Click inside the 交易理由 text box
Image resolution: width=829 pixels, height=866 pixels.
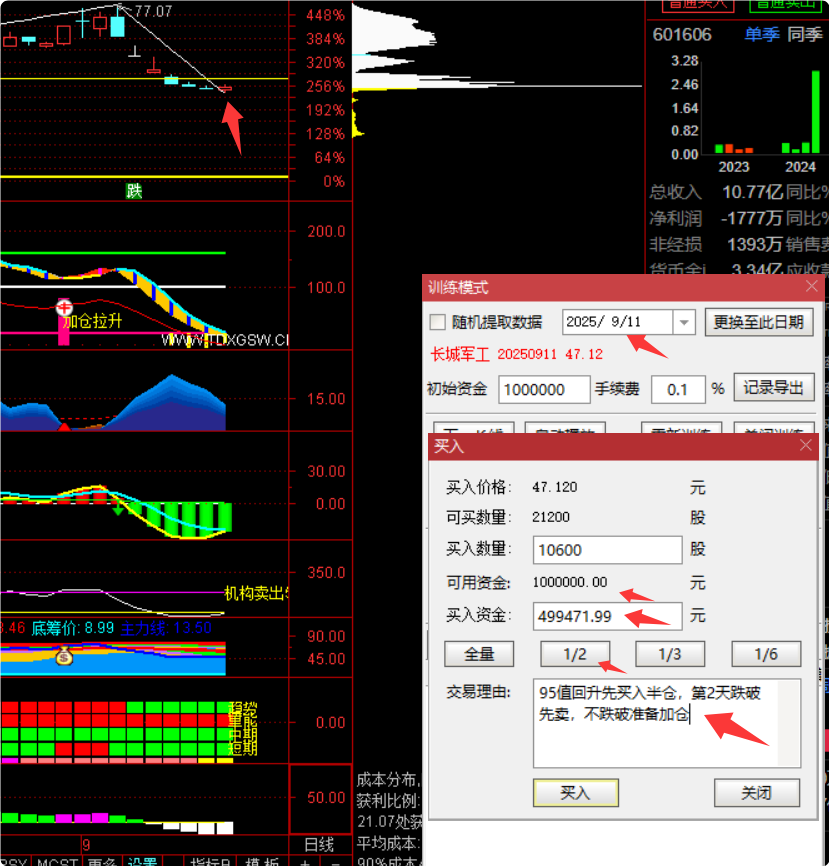click(x=667, y=723)
